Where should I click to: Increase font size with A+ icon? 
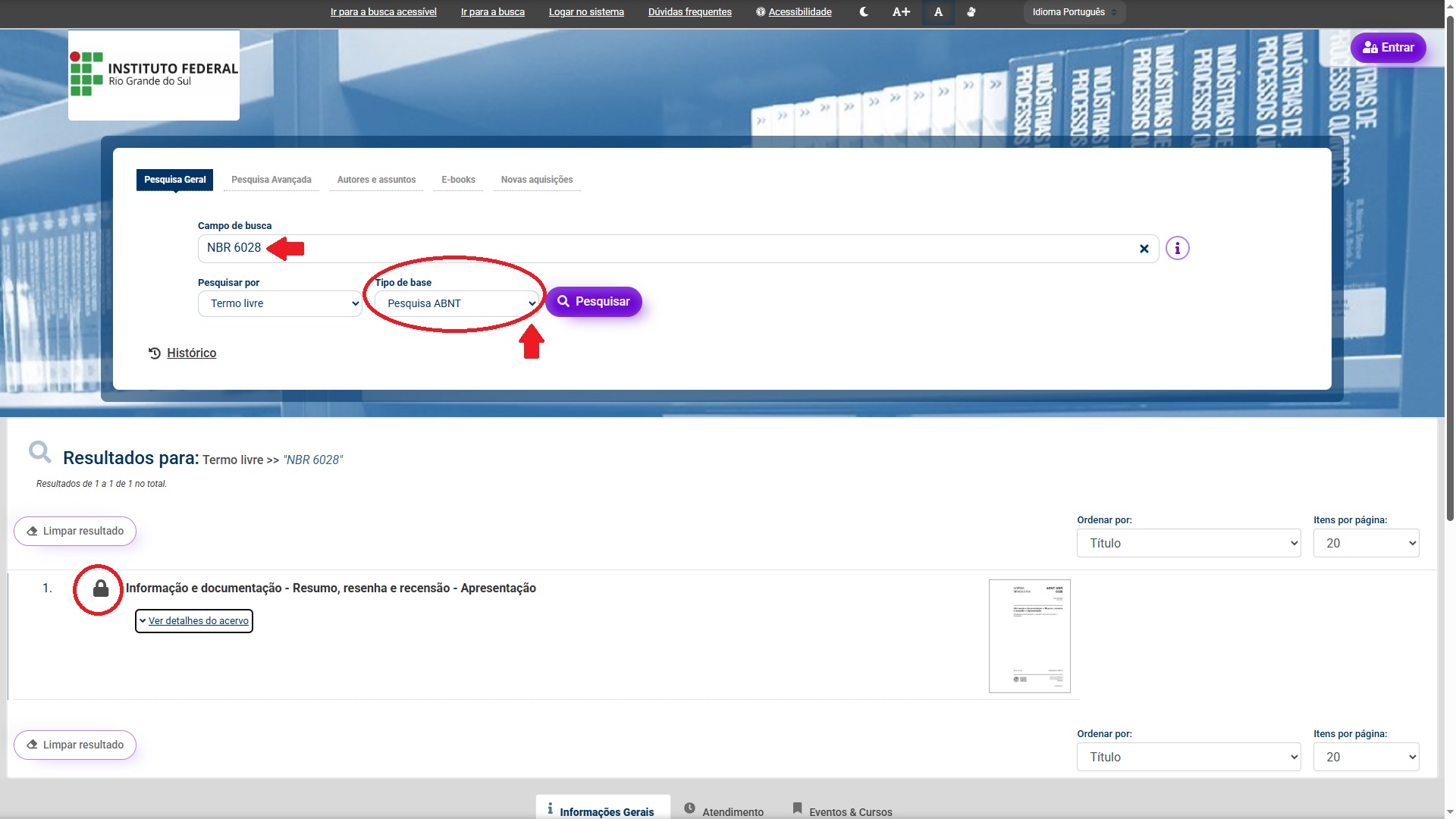901,12
